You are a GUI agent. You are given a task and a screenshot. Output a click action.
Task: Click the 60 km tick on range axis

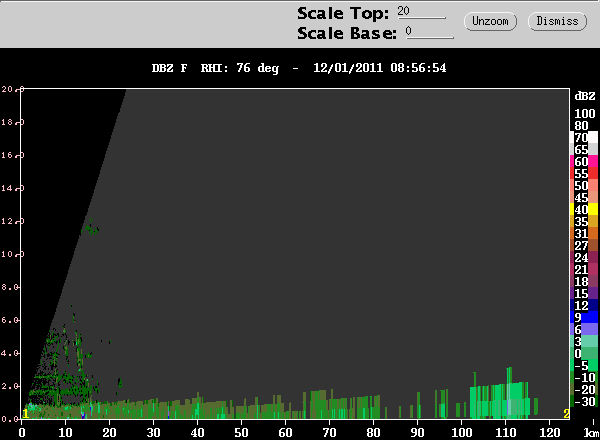285,433
